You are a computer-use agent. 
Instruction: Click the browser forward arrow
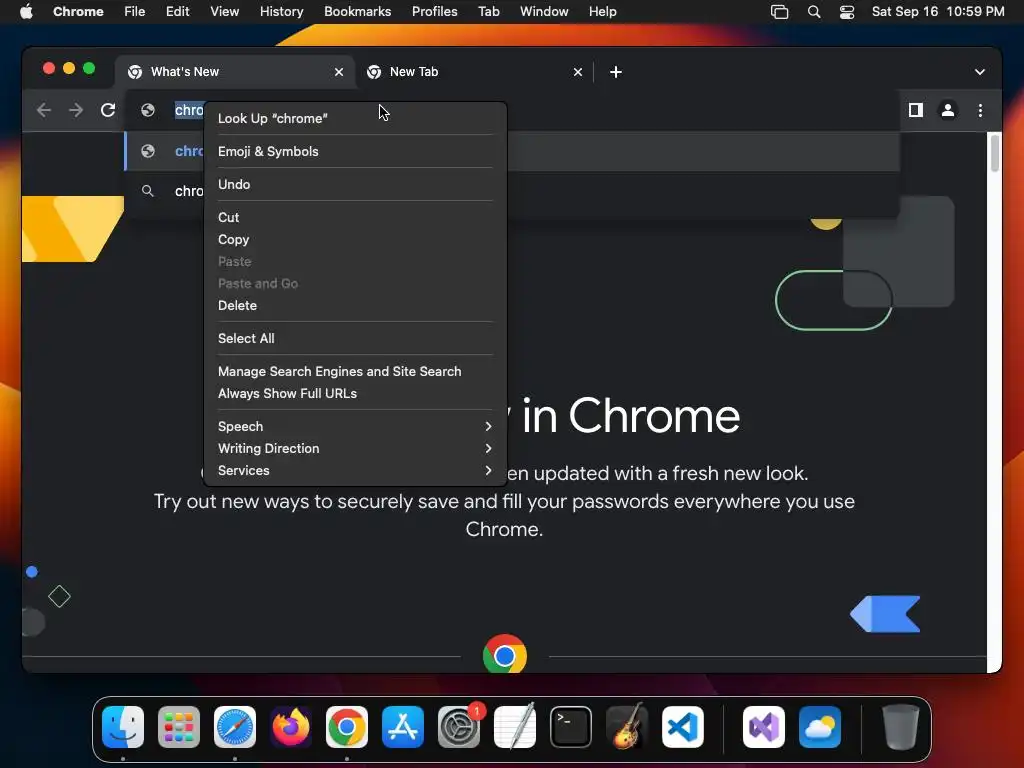point(76,110)
